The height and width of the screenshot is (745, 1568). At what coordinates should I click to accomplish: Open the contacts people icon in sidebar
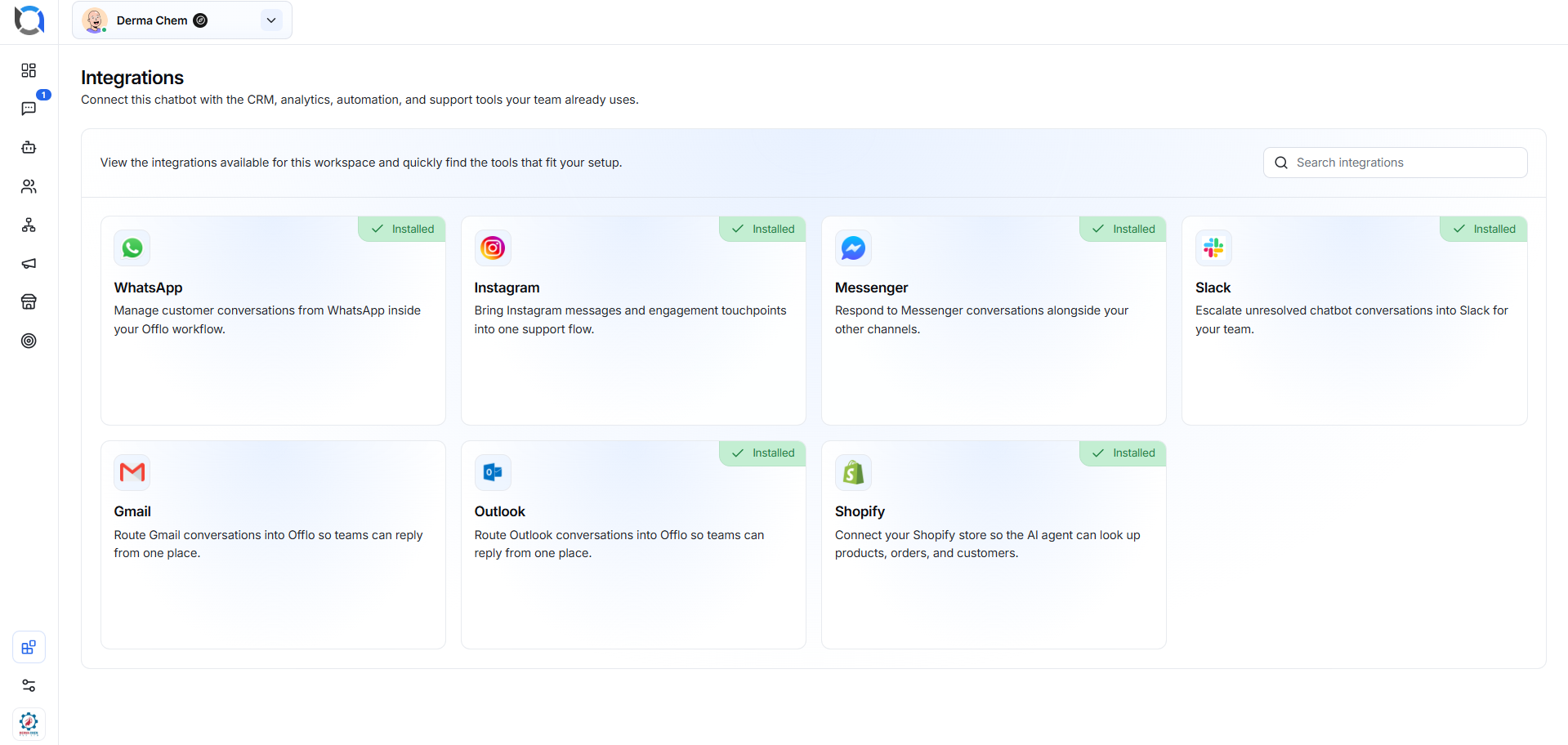click(x=29, y=186)
